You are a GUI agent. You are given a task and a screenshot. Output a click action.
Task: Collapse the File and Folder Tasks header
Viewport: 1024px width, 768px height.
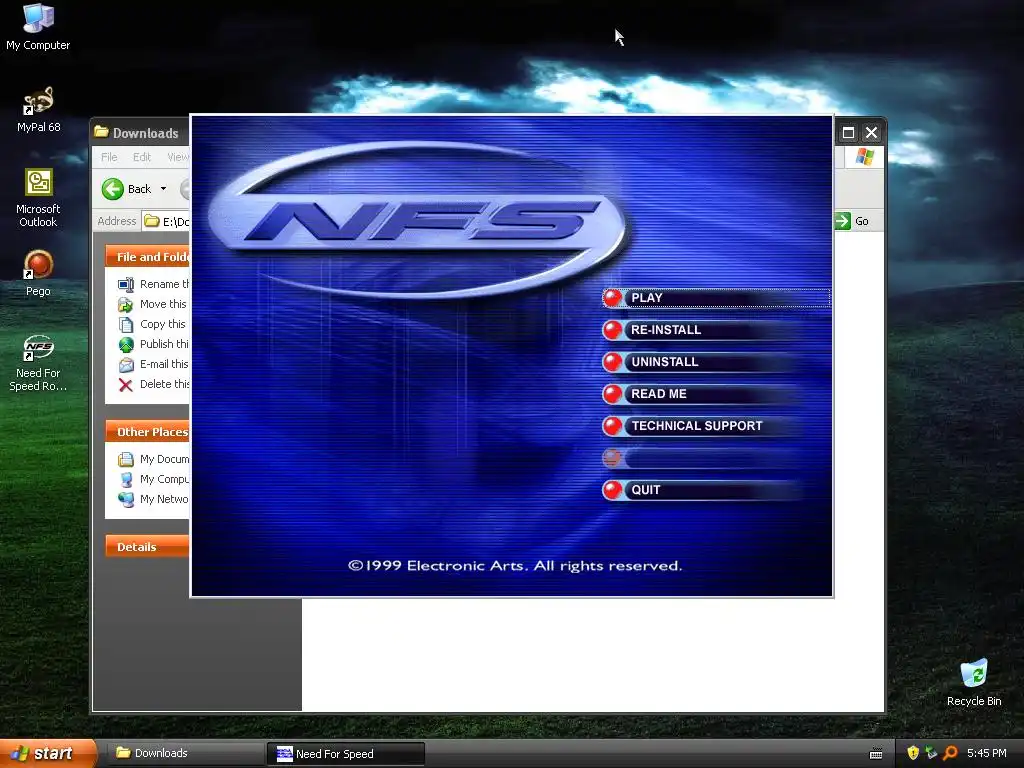[x=148, y=257]
